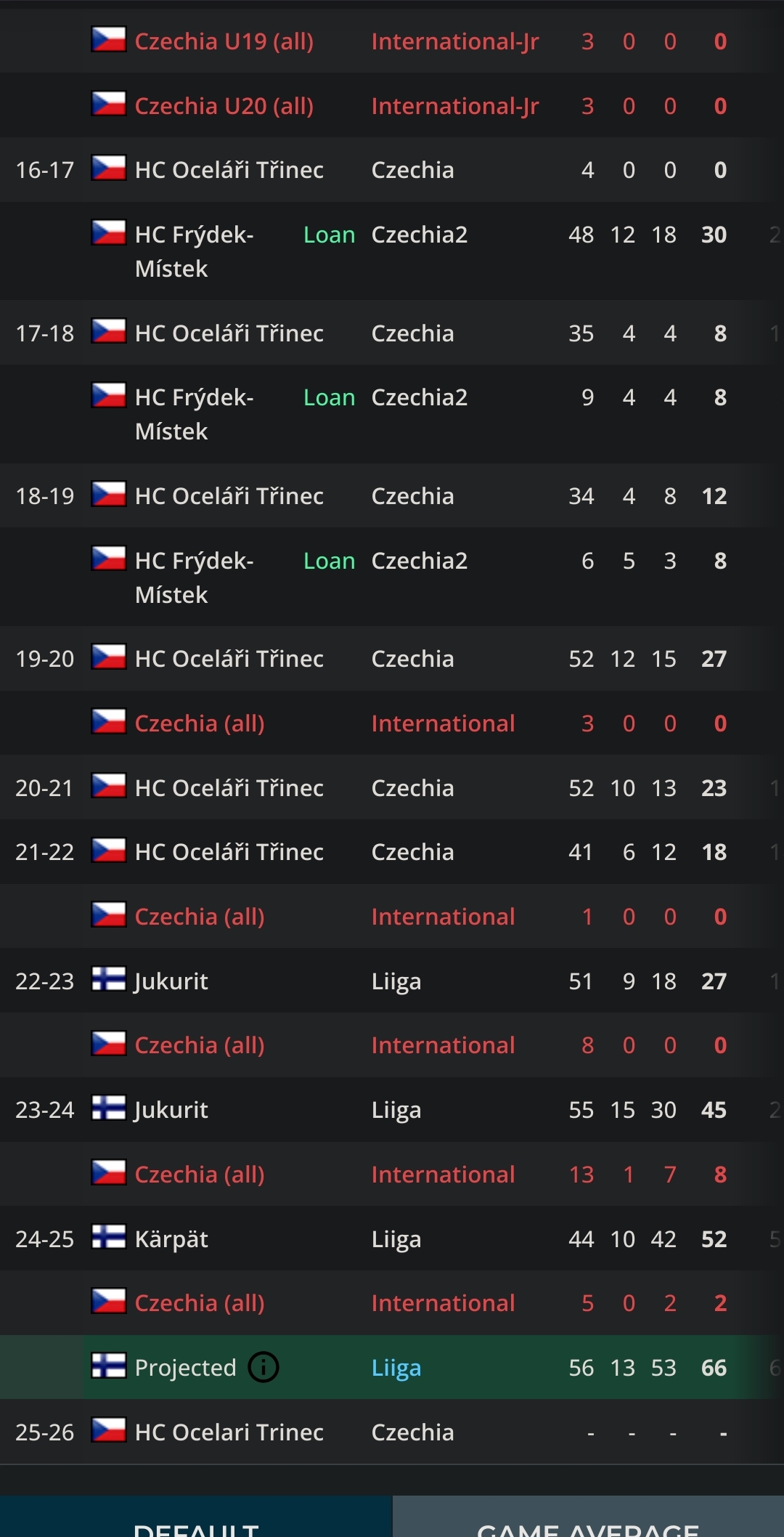Click the Projected info circle icon
784x1537 pixels.
[264, 1367]
